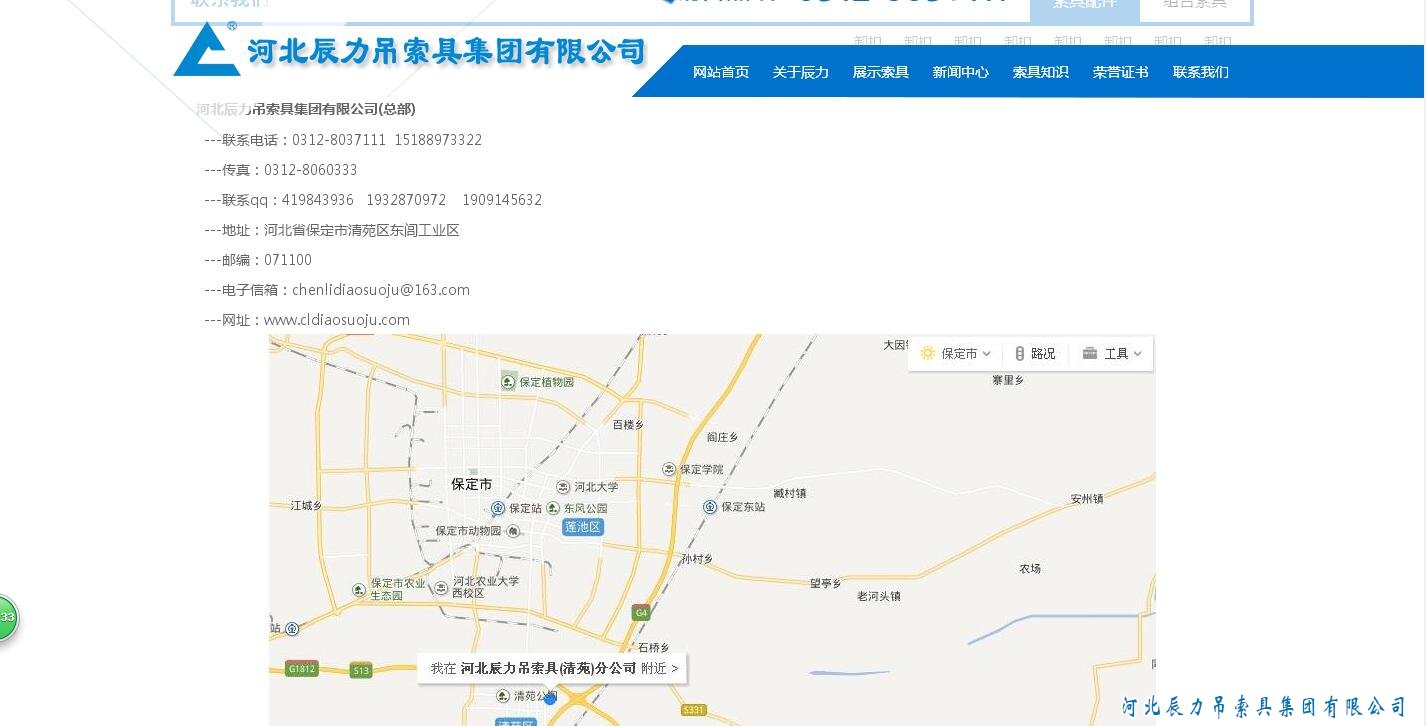Open the 荣誉证书 menu item

click(x=1120, y=71)
